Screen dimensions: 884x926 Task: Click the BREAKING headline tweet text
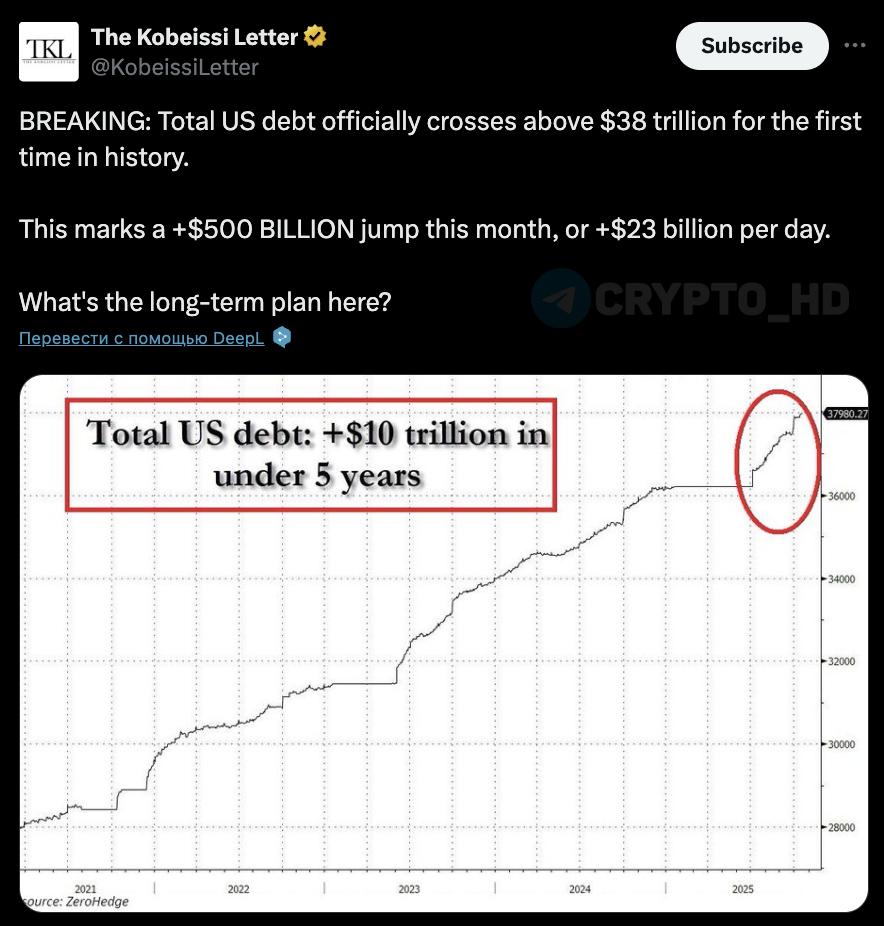[x=440, y=138]
